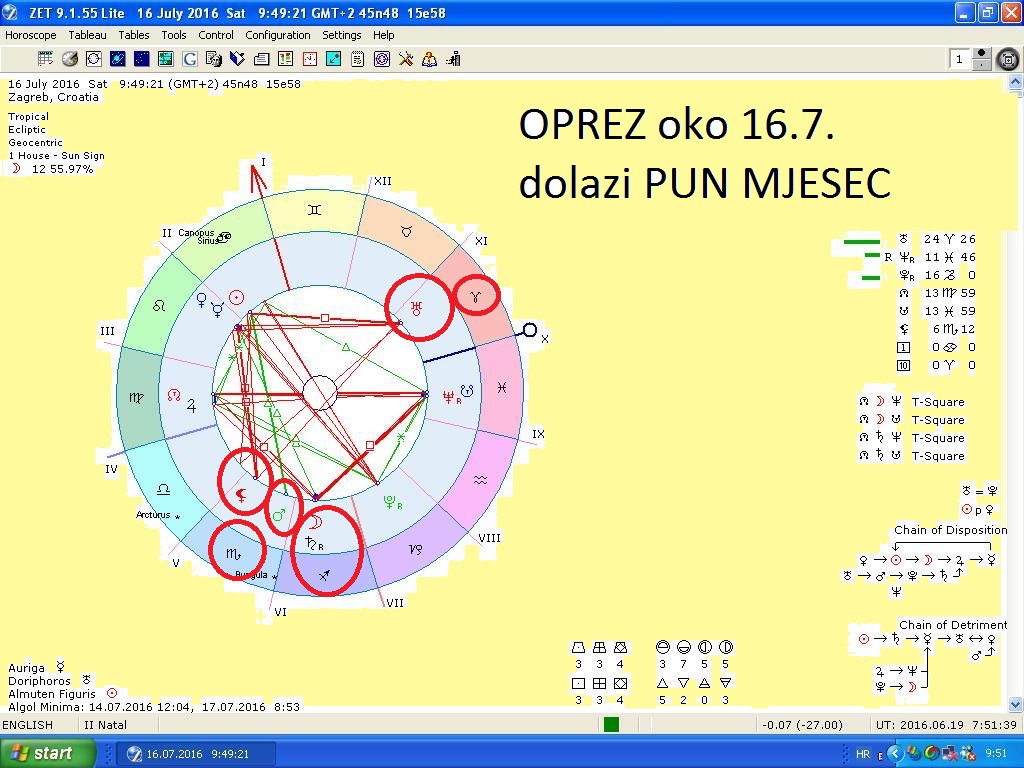The height and width of the screenshot is (768, 1024).
Task: Click the notepad icon in the toolbar
Action: 358,59
